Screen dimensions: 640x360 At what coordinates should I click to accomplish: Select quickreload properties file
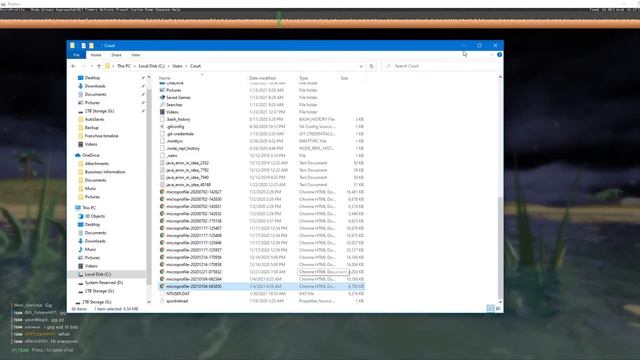pyautogui.click(x=177, y=301)
